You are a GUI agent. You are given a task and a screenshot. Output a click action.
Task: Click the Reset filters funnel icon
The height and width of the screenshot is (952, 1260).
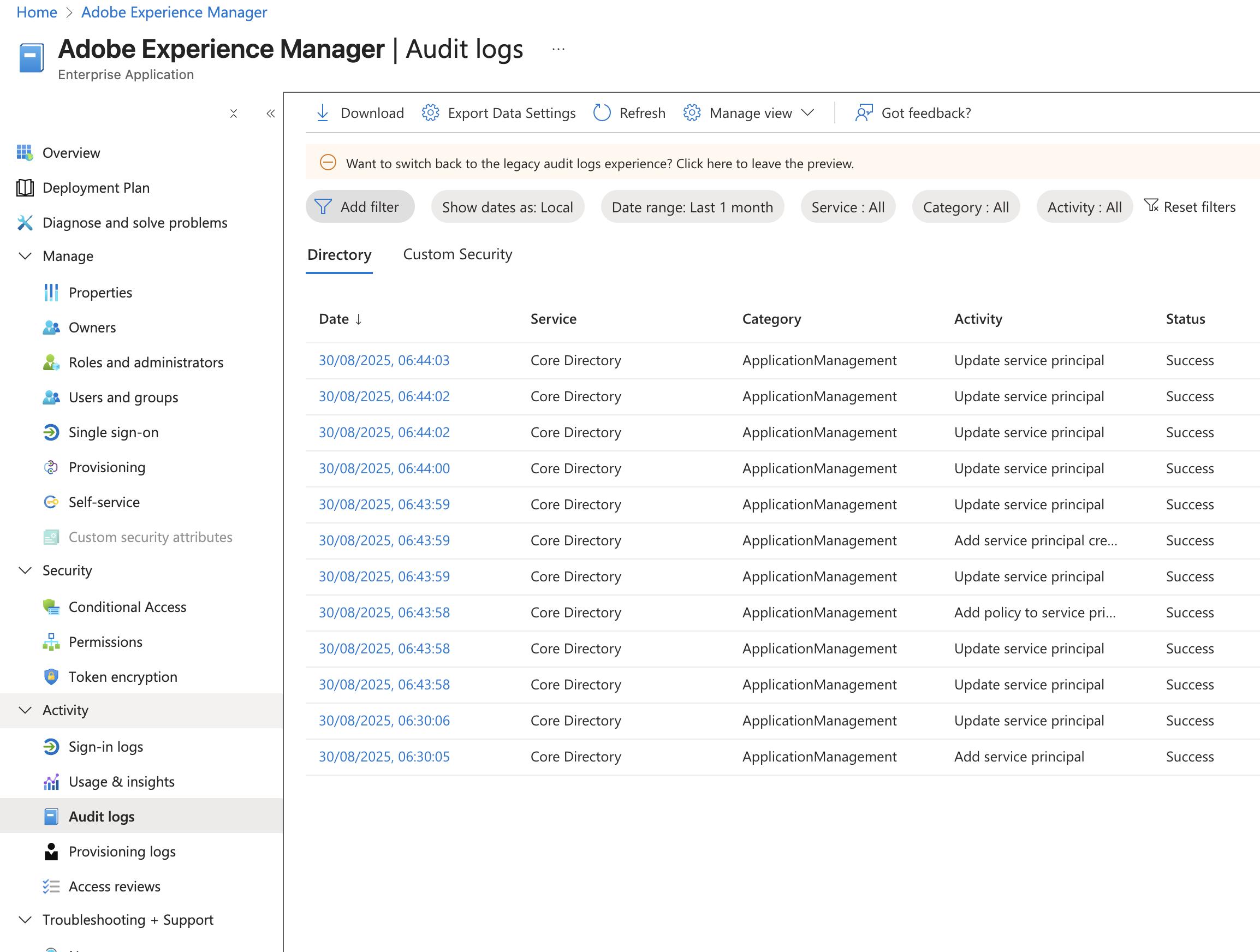1151,205
